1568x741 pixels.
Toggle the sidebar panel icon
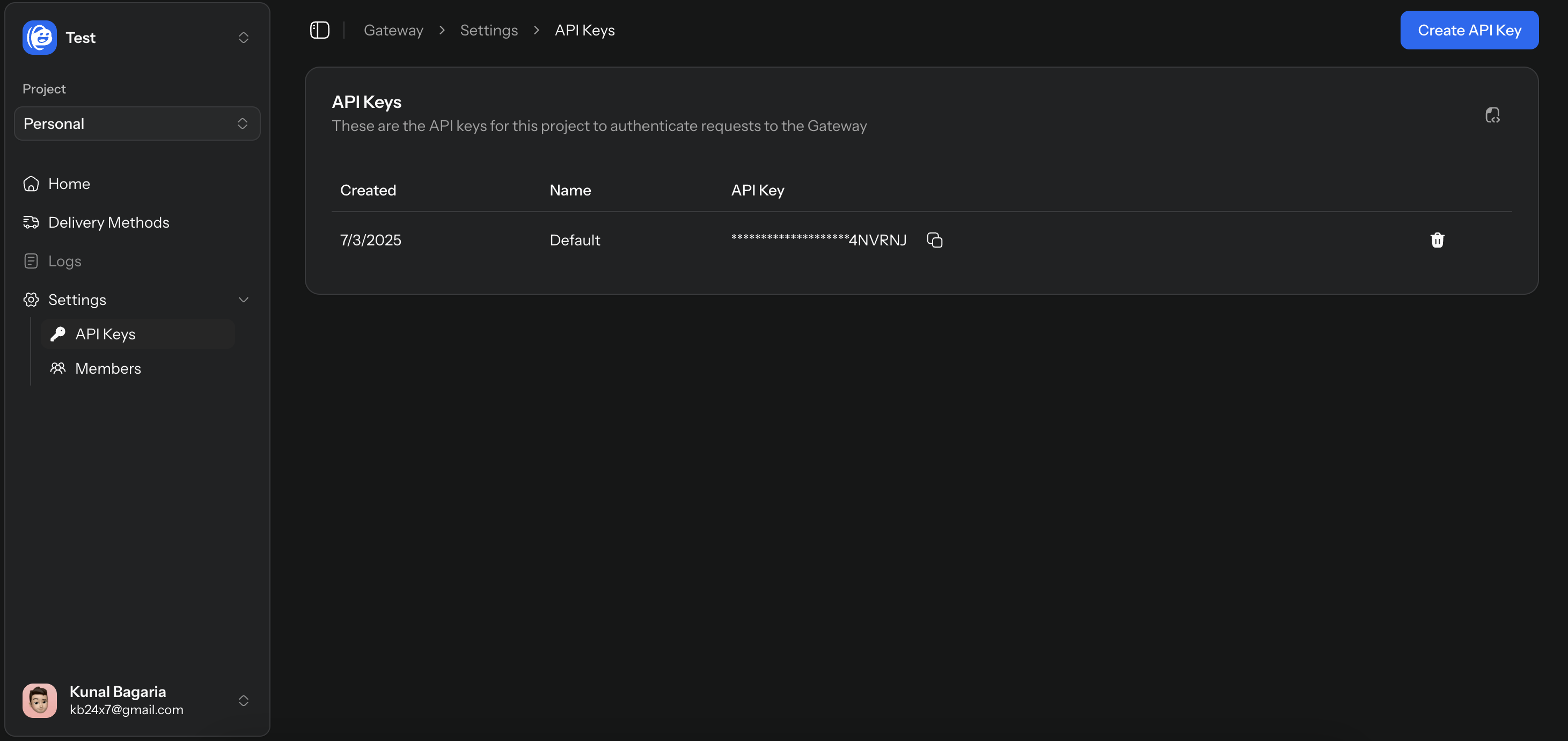pyautogui.click(x=320, y=30)
